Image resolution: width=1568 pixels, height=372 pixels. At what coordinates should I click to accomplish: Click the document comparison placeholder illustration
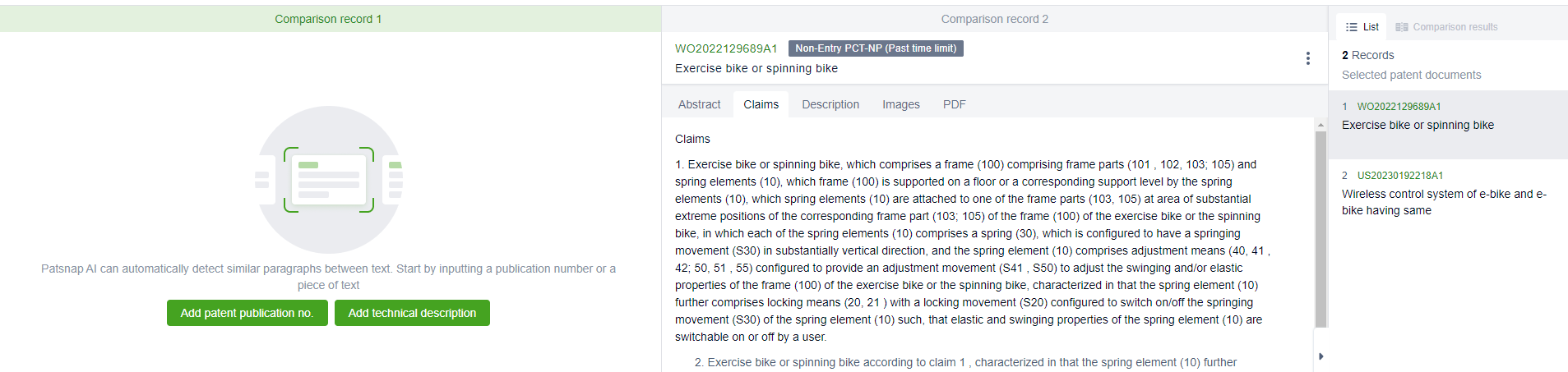point(329,179)
